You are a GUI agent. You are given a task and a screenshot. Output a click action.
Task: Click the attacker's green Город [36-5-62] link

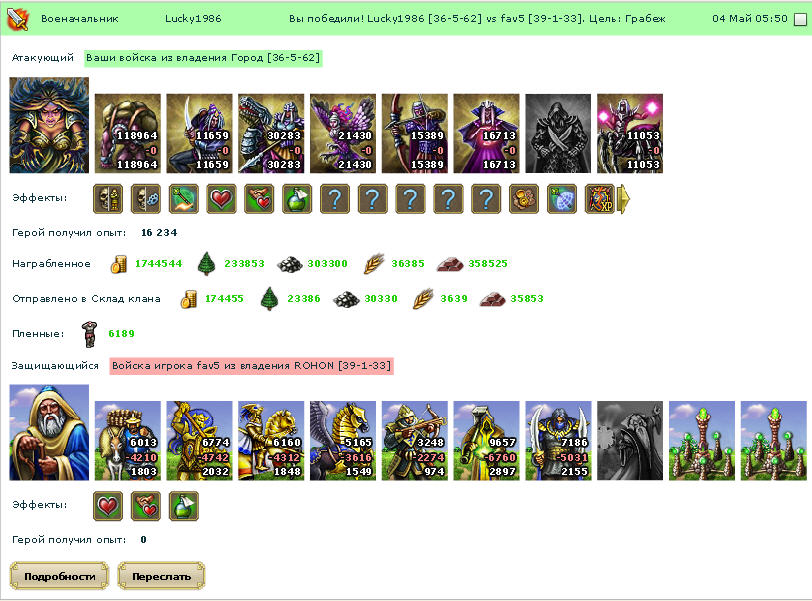tap(203, 58)
